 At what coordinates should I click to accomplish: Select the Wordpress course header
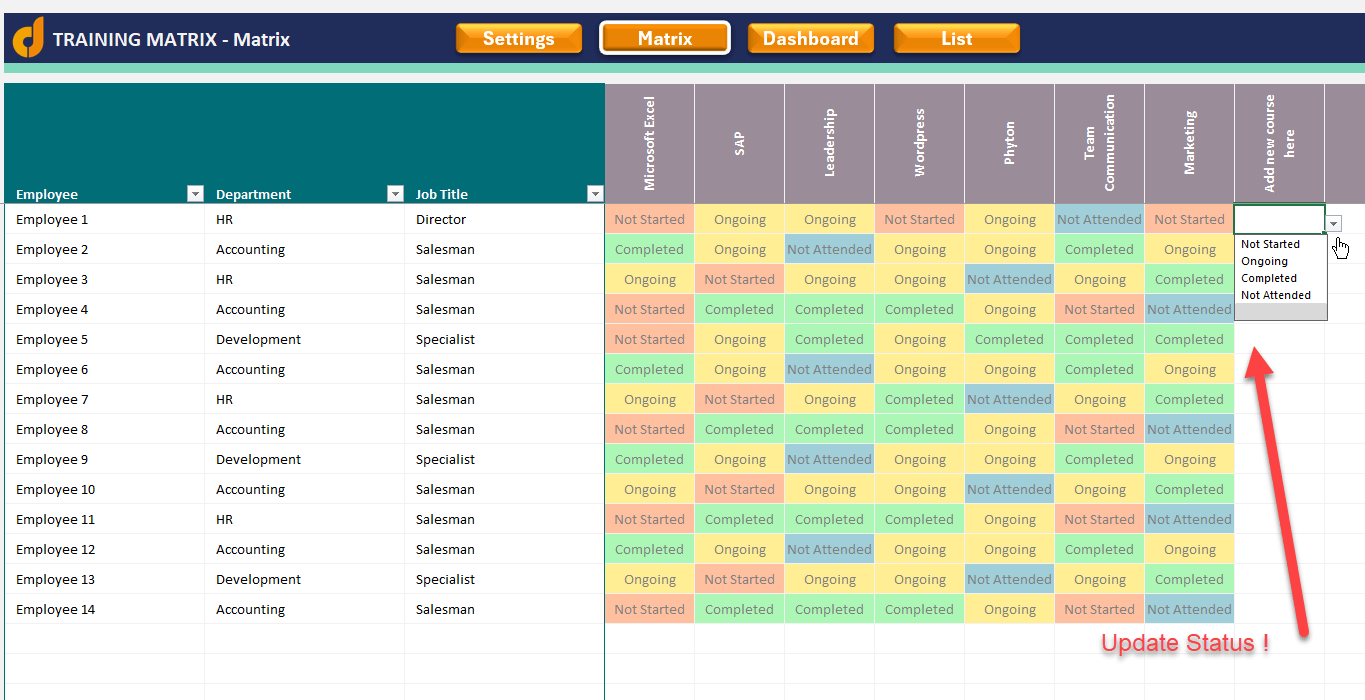click(x=920, y=143)
